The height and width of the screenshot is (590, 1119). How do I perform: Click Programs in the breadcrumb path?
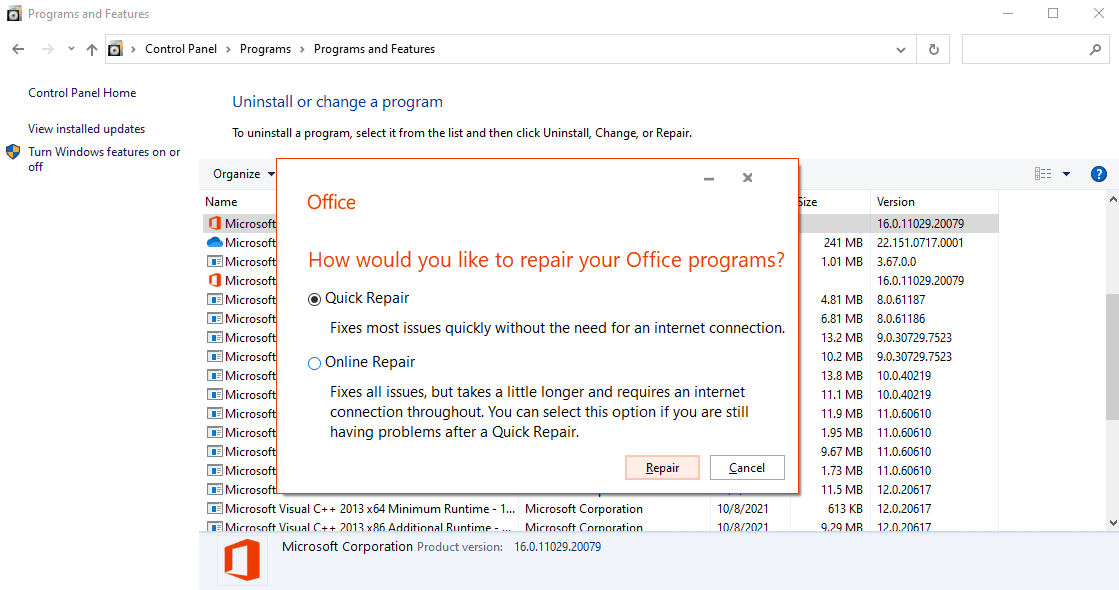265,49
